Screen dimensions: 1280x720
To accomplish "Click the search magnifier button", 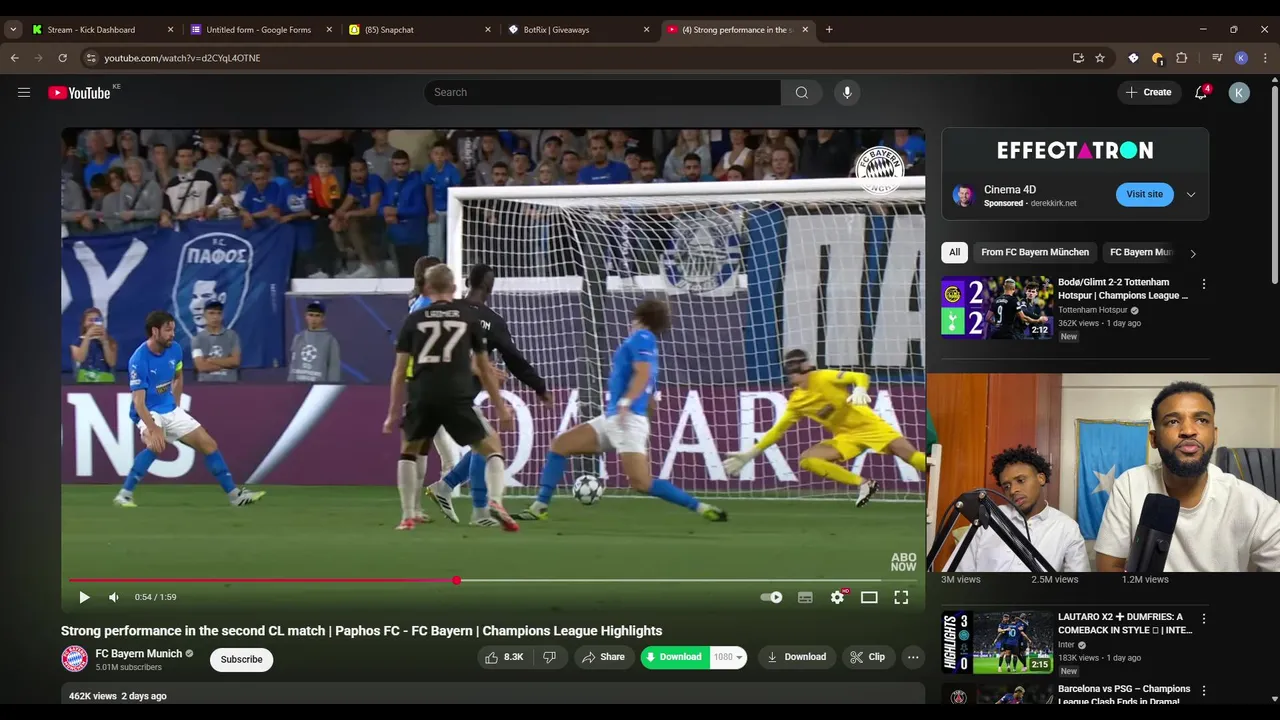I will click(801, 92).
